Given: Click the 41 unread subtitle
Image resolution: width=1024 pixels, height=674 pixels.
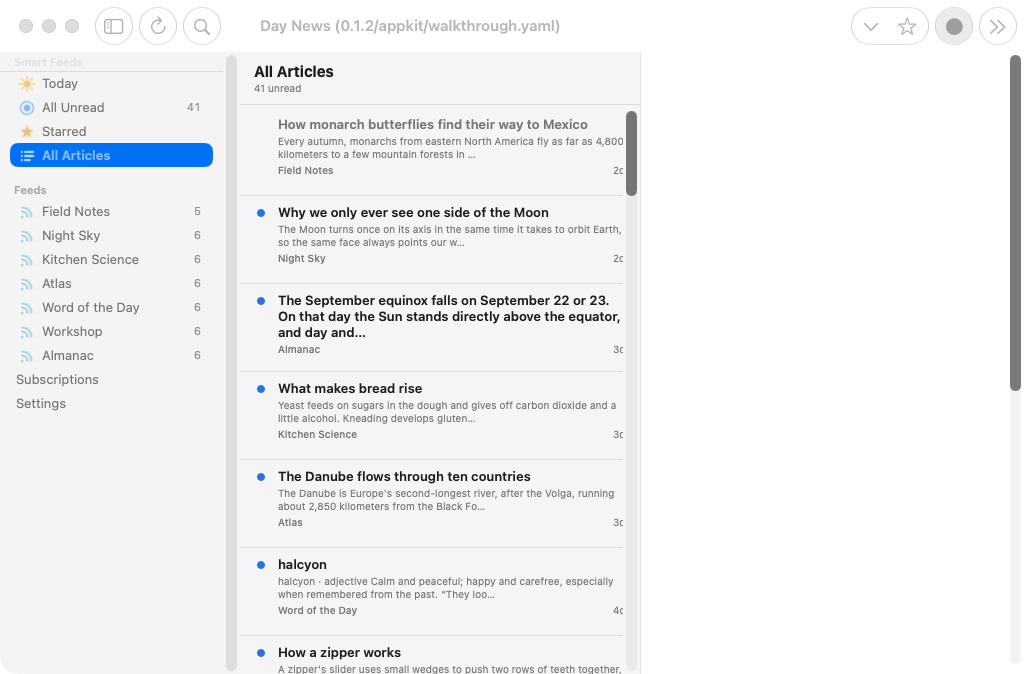Looking at the screenshot, I should tap(278, 89).
